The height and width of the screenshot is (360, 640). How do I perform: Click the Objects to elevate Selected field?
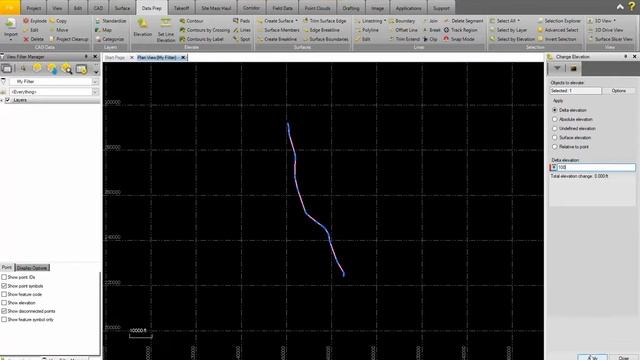point(575,91)
